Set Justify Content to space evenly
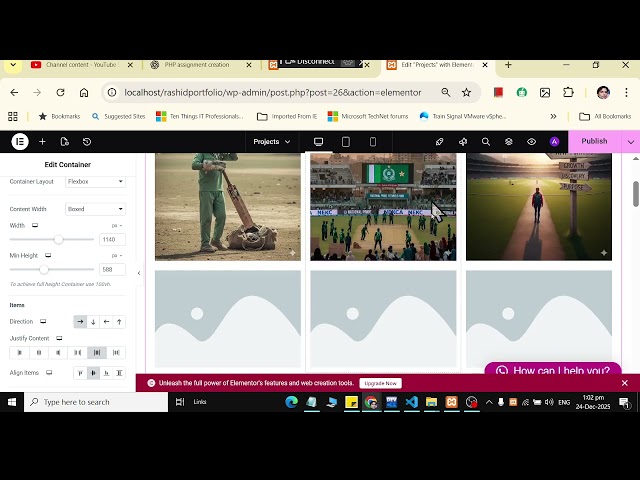 point(116,353)
